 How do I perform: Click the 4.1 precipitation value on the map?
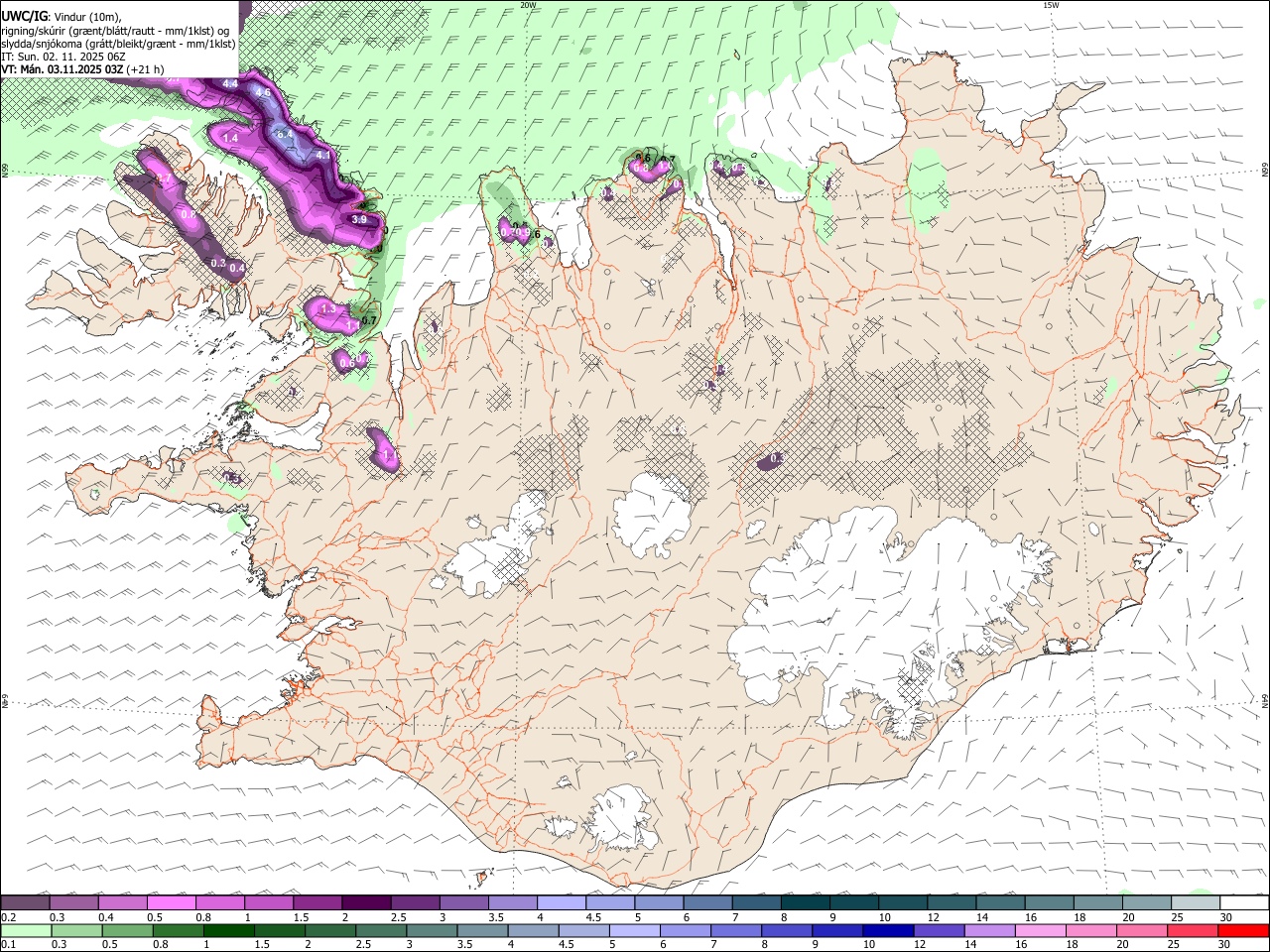coord(323,156)
